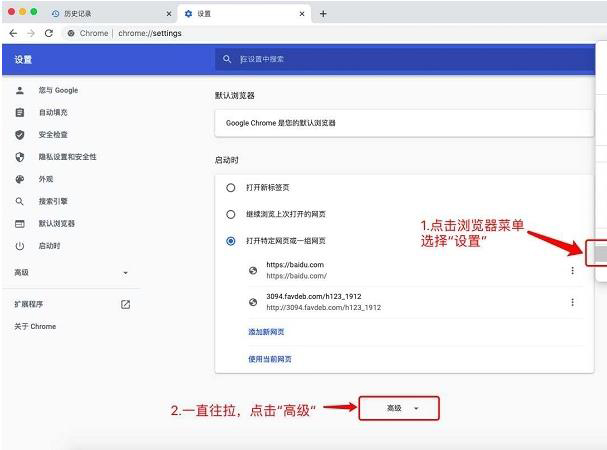This screenshot has width=607, height=450.
Task: Open Safety check (安全检查) shield icon
Action: [20, 134]
